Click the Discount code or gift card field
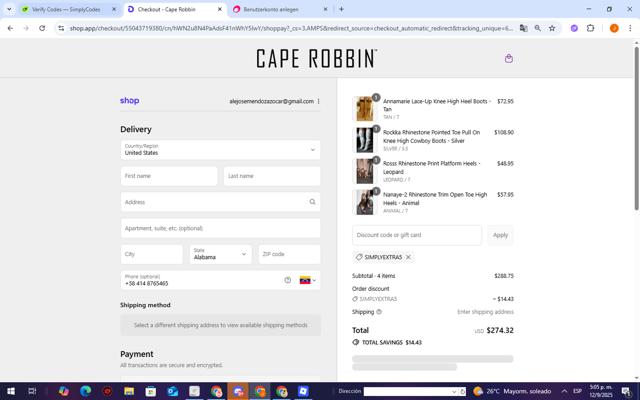The image size is (640, 400). click(x=417, y=235)
